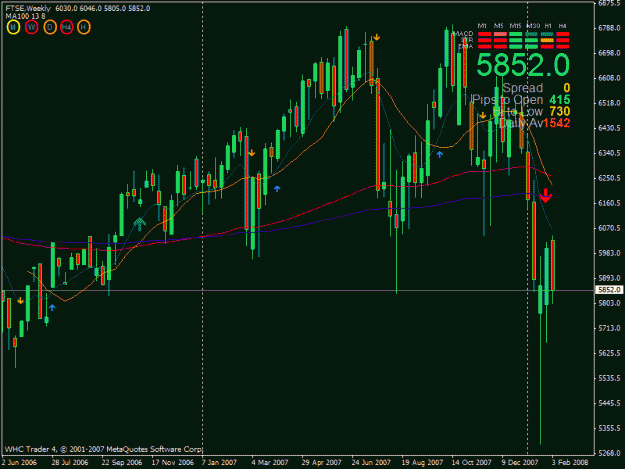625x469 pixels.
Task: Click the Pips to Open value 415
Action: (x=560, y=100)
